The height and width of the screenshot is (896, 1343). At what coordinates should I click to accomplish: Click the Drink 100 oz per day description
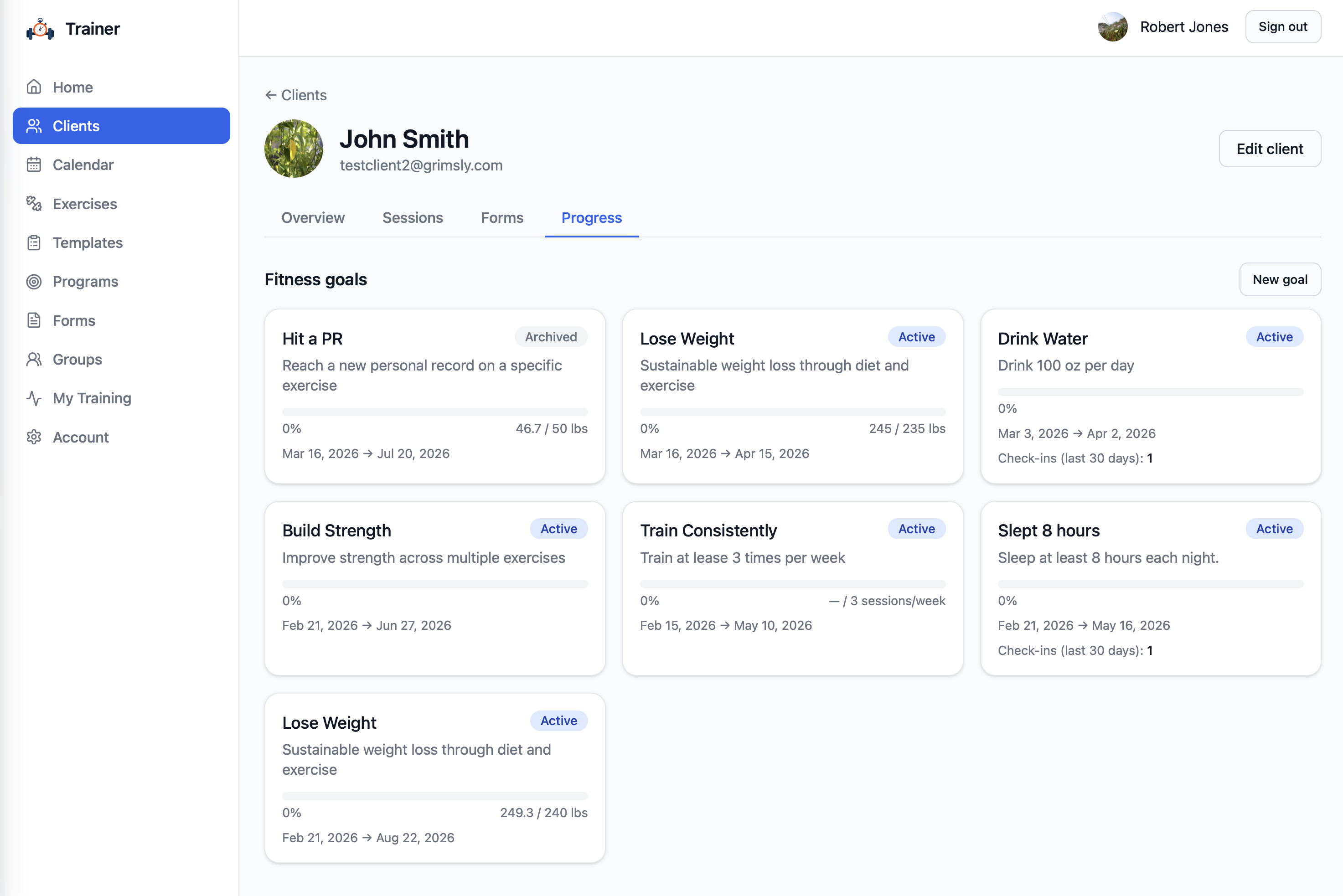[1066, 366]
